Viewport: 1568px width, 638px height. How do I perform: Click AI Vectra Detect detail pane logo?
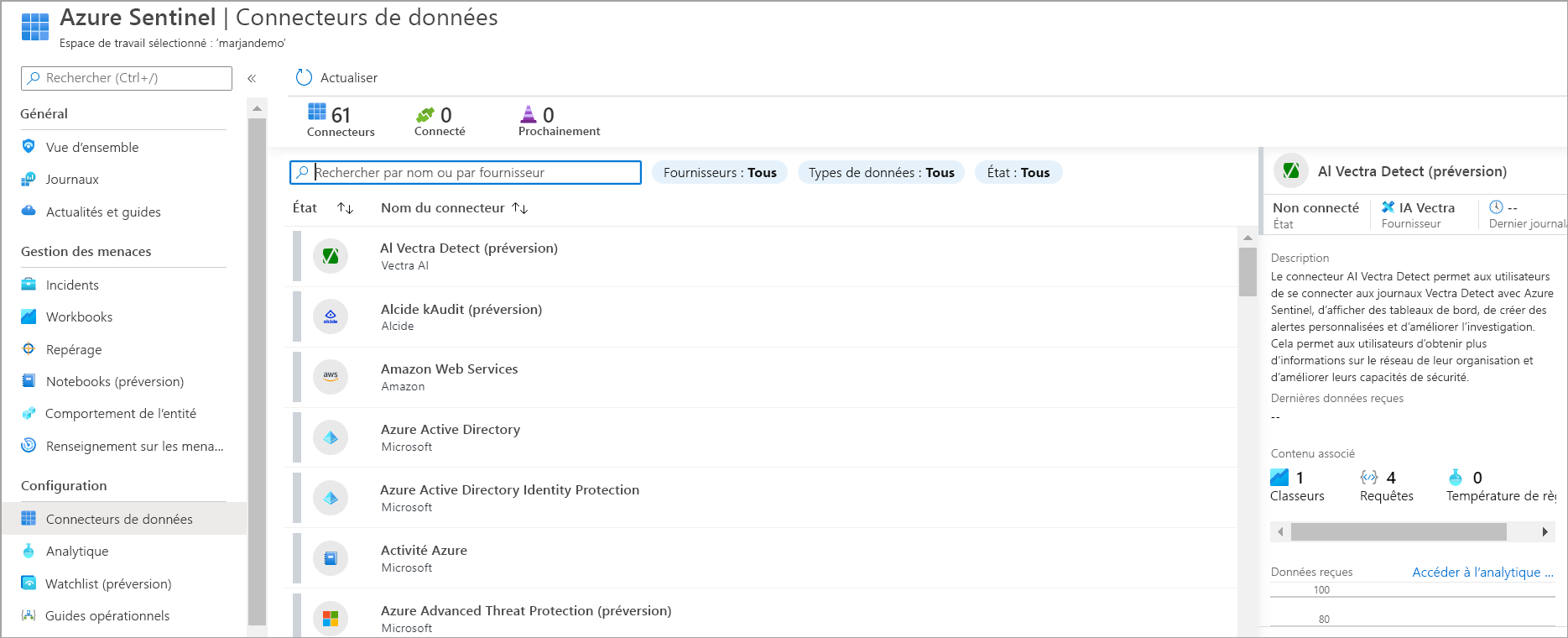coord(1291,171)
